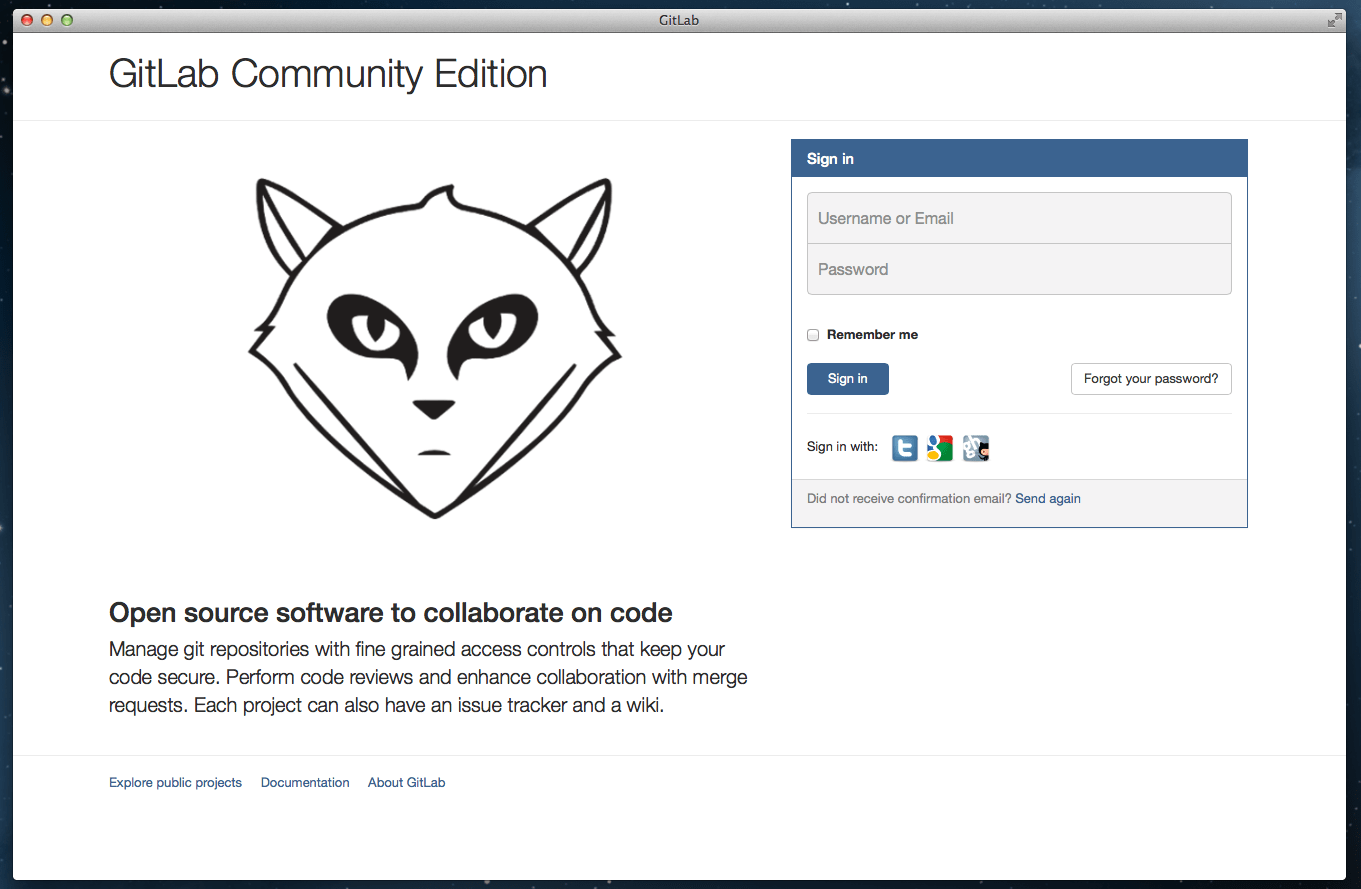Click the Open source software heading text
This screenshot has width=1361, height=889.
click(390, 612)
